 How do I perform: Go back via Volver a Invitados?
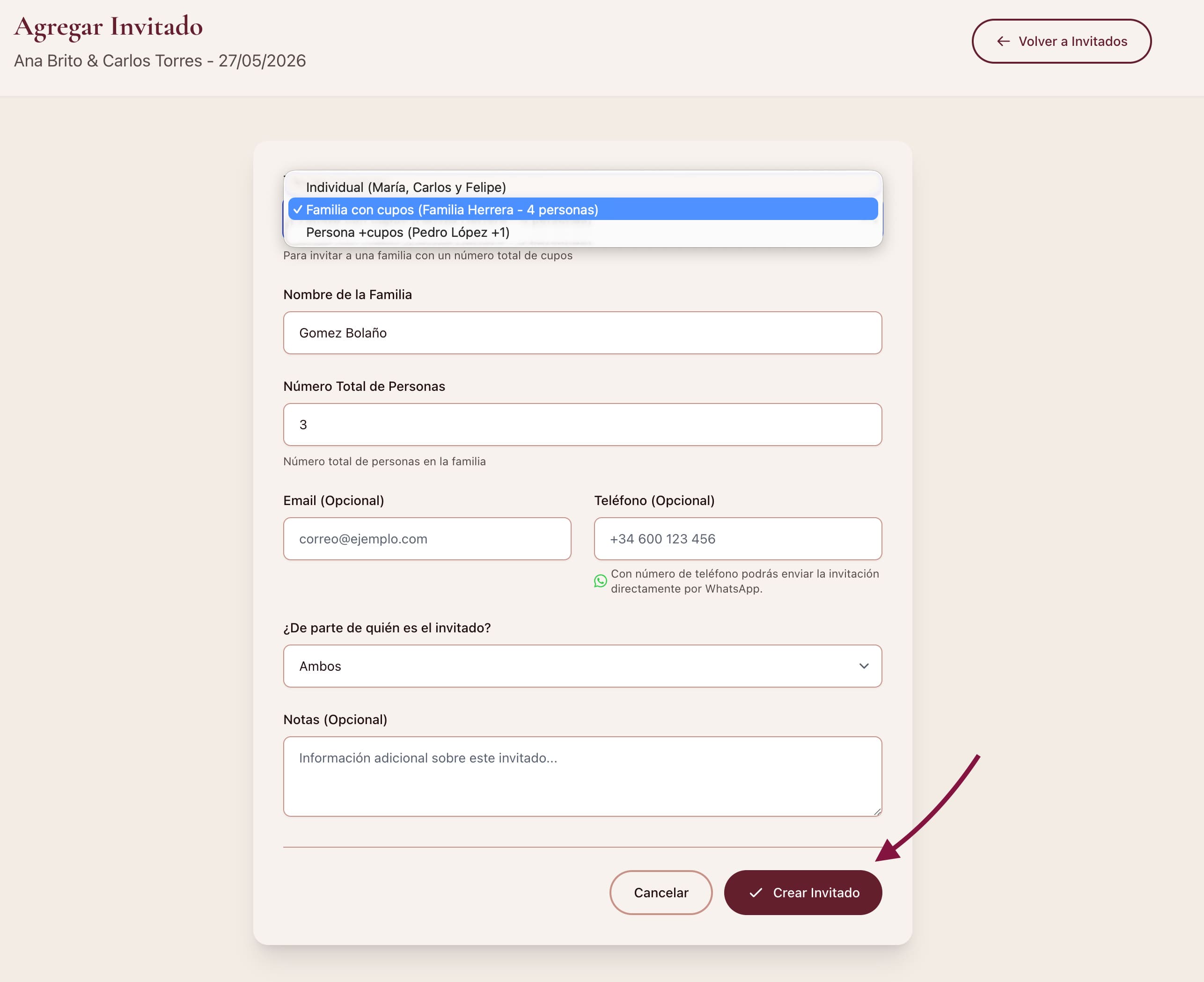[x=1061, y=41]
